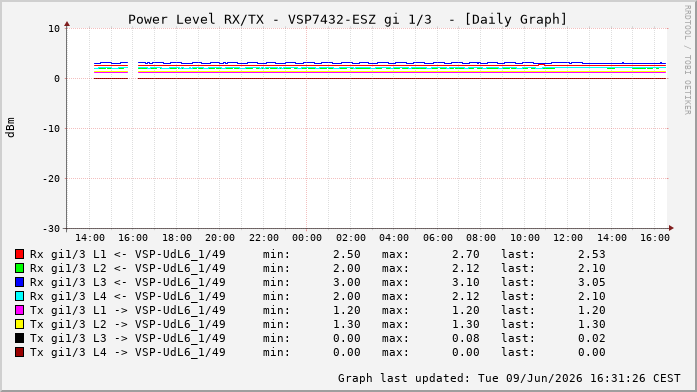Click the green Rx L2 legend swatch
Viewport: 697px width, 392px height.
[19, 268]
